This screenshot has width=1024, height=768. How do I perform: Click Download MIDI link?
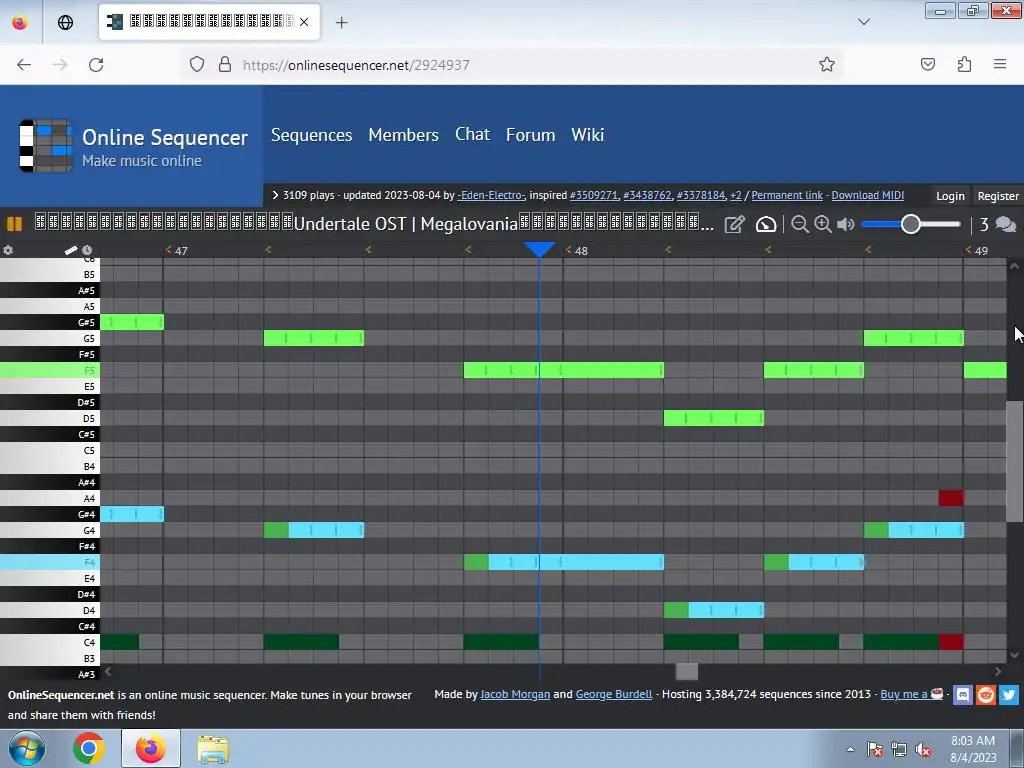(x=867, y=195)
